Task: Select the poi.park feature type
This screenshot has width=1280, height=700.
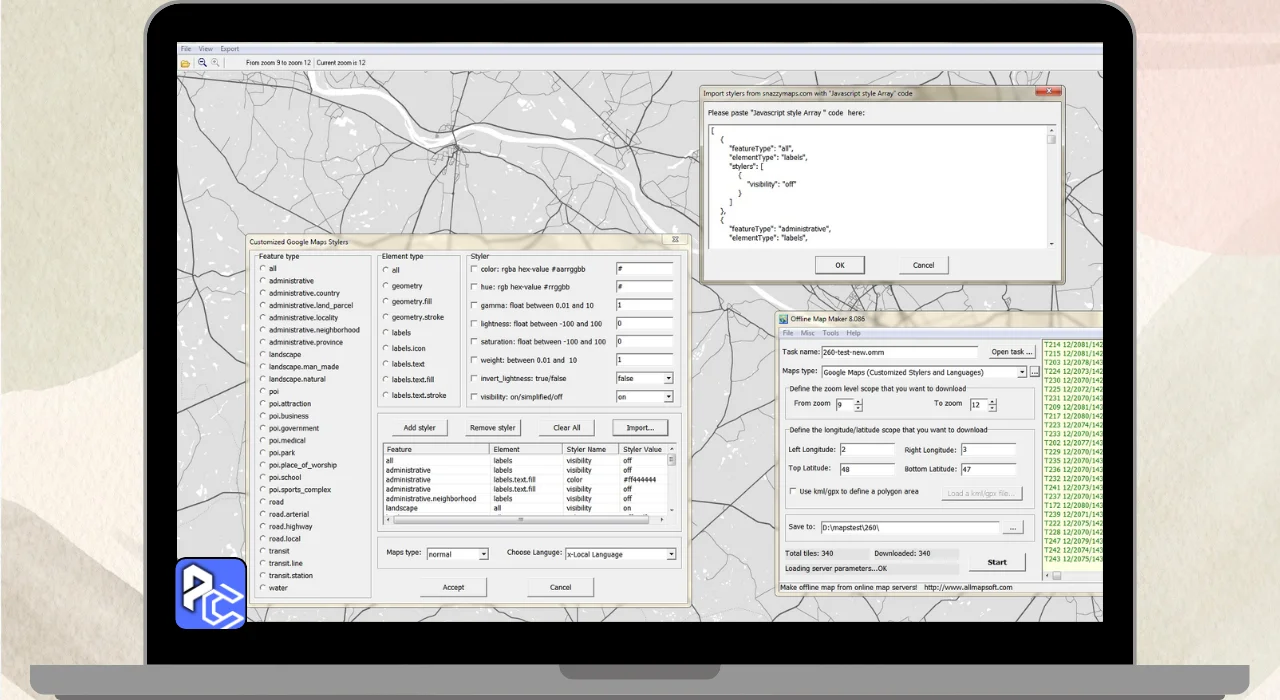Action: [x=263, y=453]
